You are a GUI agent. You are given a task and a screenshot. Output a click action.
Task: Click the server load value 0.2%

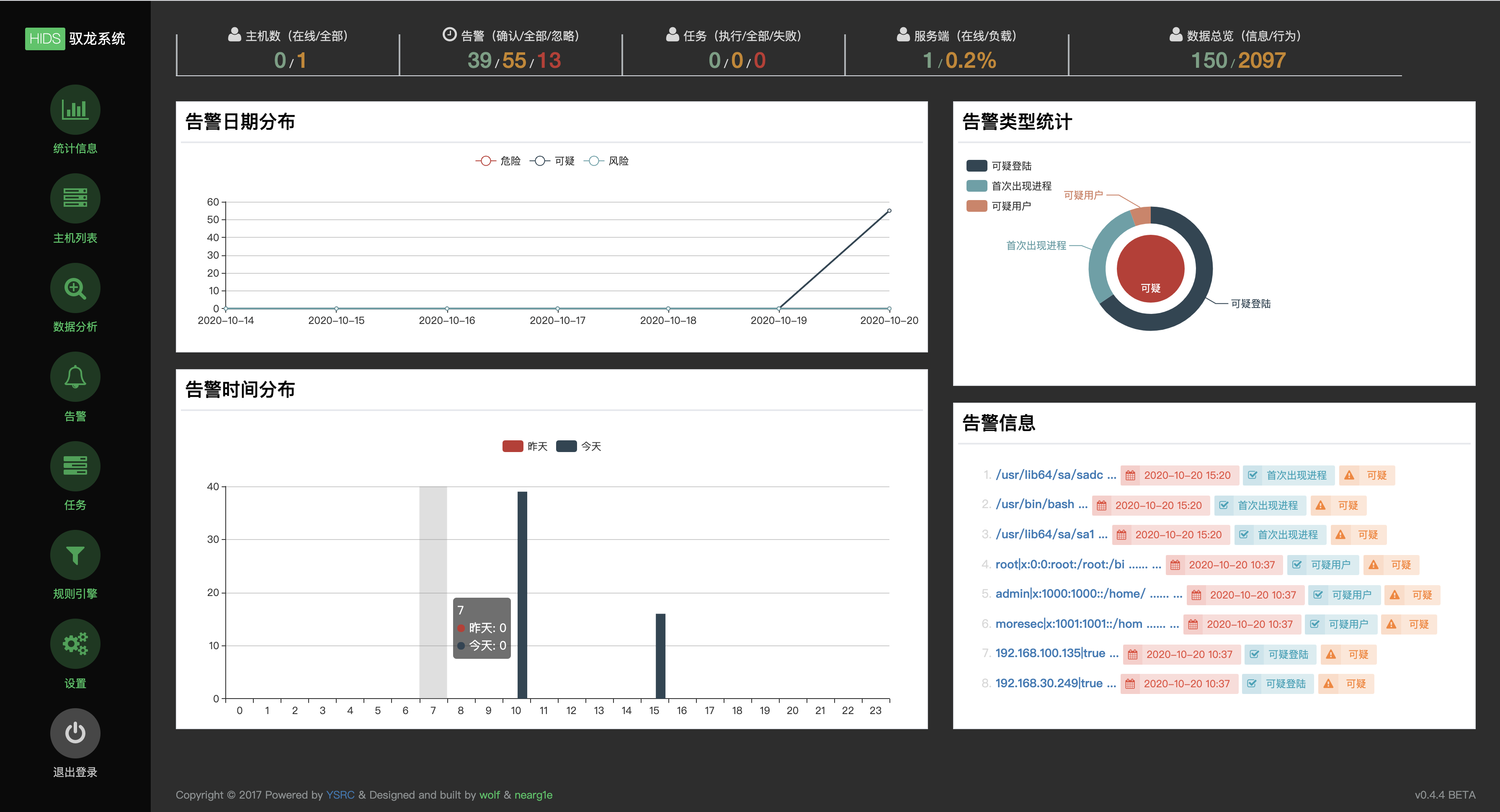pyautogui.click(x=971, y=61)
